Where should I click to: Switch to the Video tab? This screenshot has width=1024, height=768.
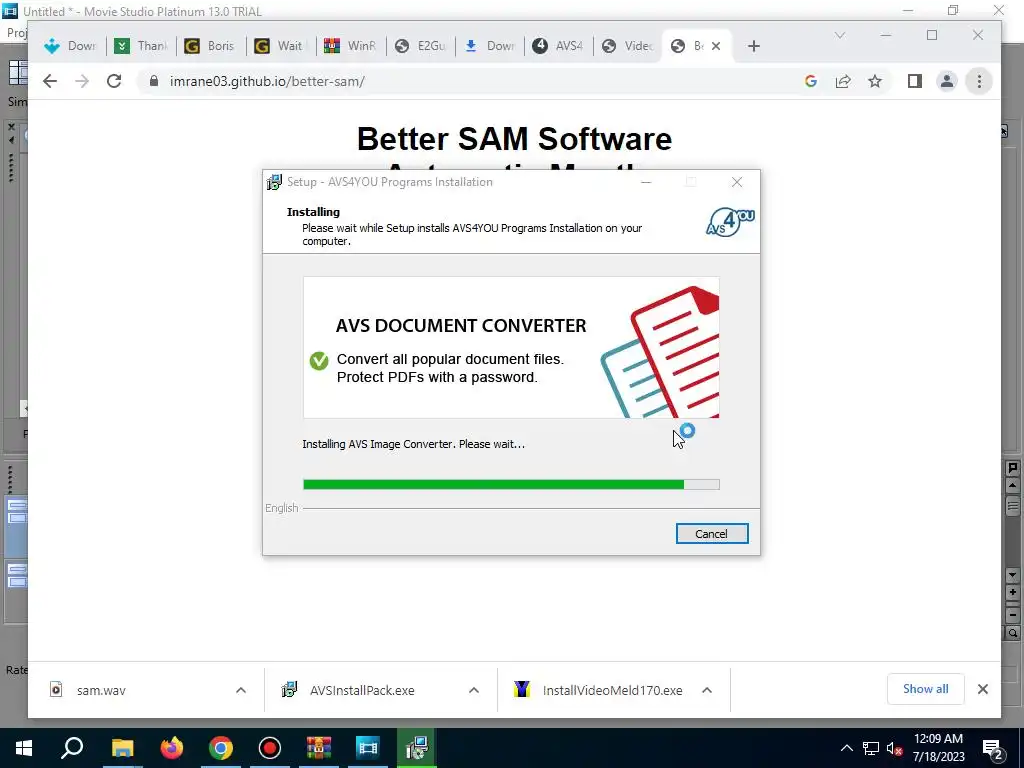[x=628, y=46]
